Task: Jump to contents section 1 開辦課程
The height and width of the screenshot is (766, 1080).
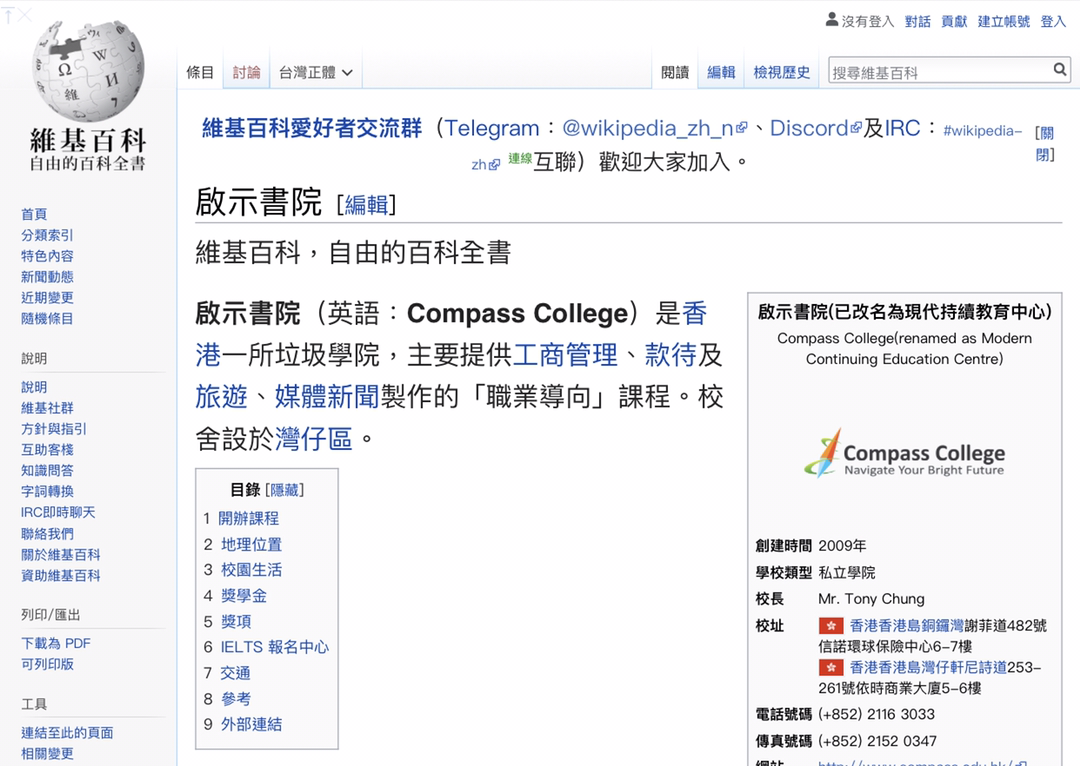Action: (x=249, y=518)
